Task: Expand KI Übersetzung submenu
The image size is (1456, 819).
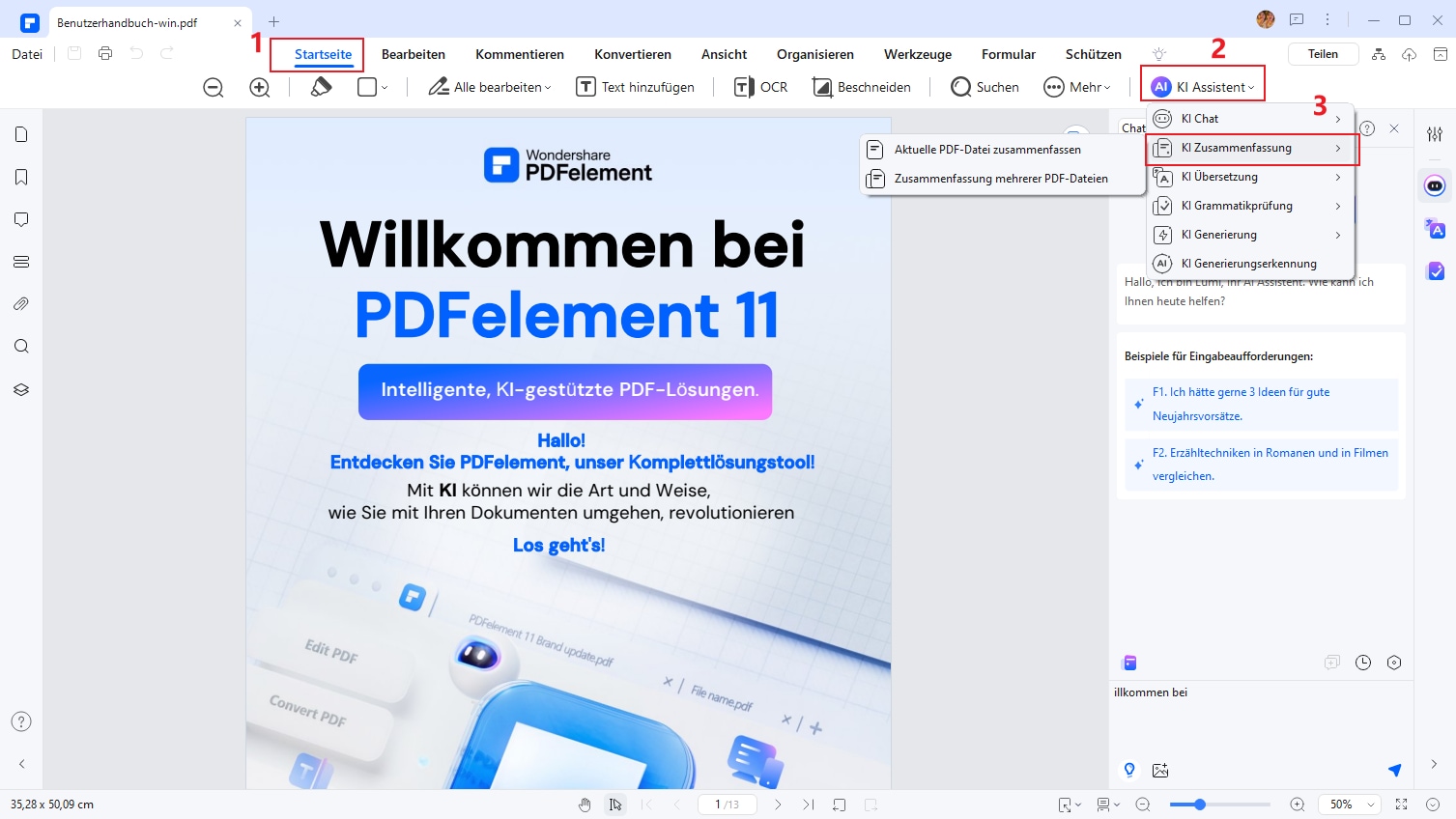Action: point(1250,177)
